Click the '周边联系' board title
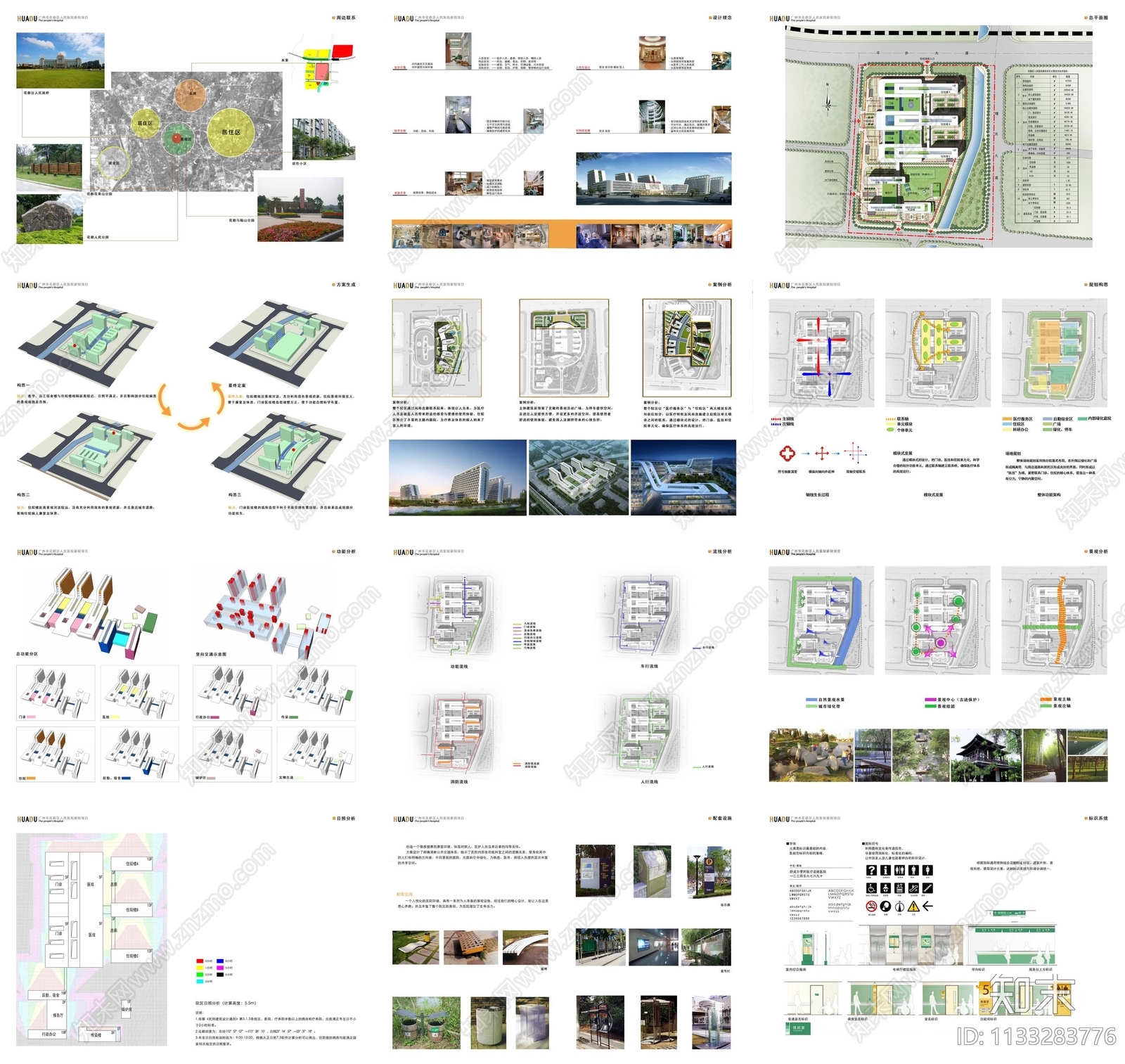The image size is (1125, 1064). point(345,18)
